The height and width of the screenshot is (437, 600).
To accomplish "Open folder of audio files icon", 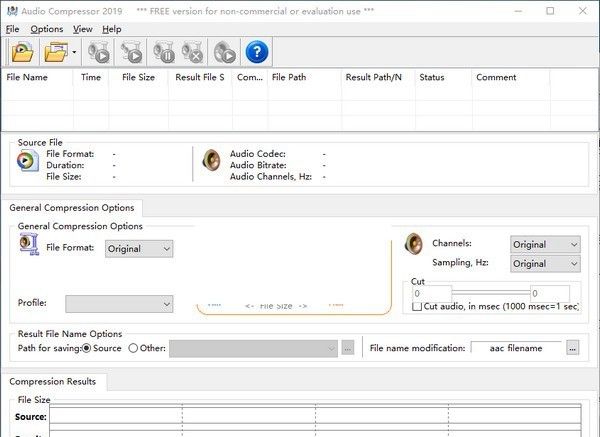I will click(56, 52).
